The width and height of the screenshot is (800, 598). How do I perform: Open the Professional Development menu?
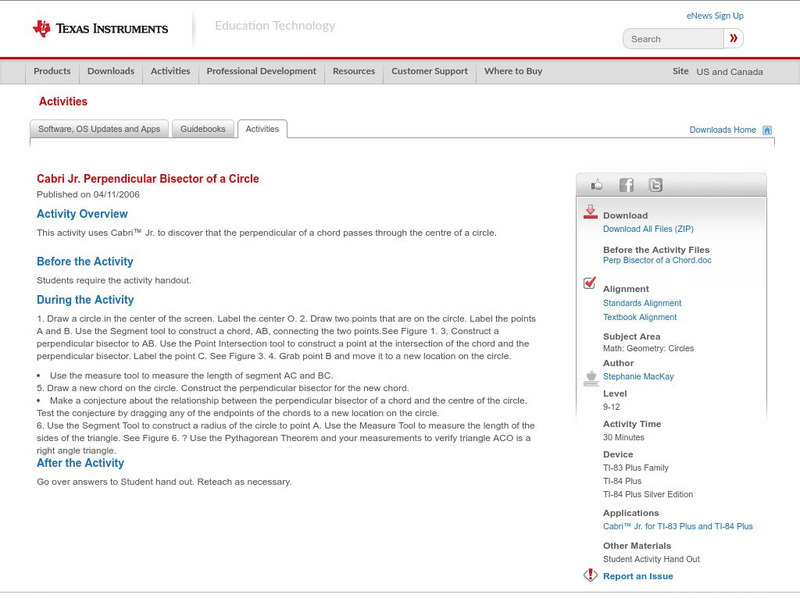pos(261,72)
